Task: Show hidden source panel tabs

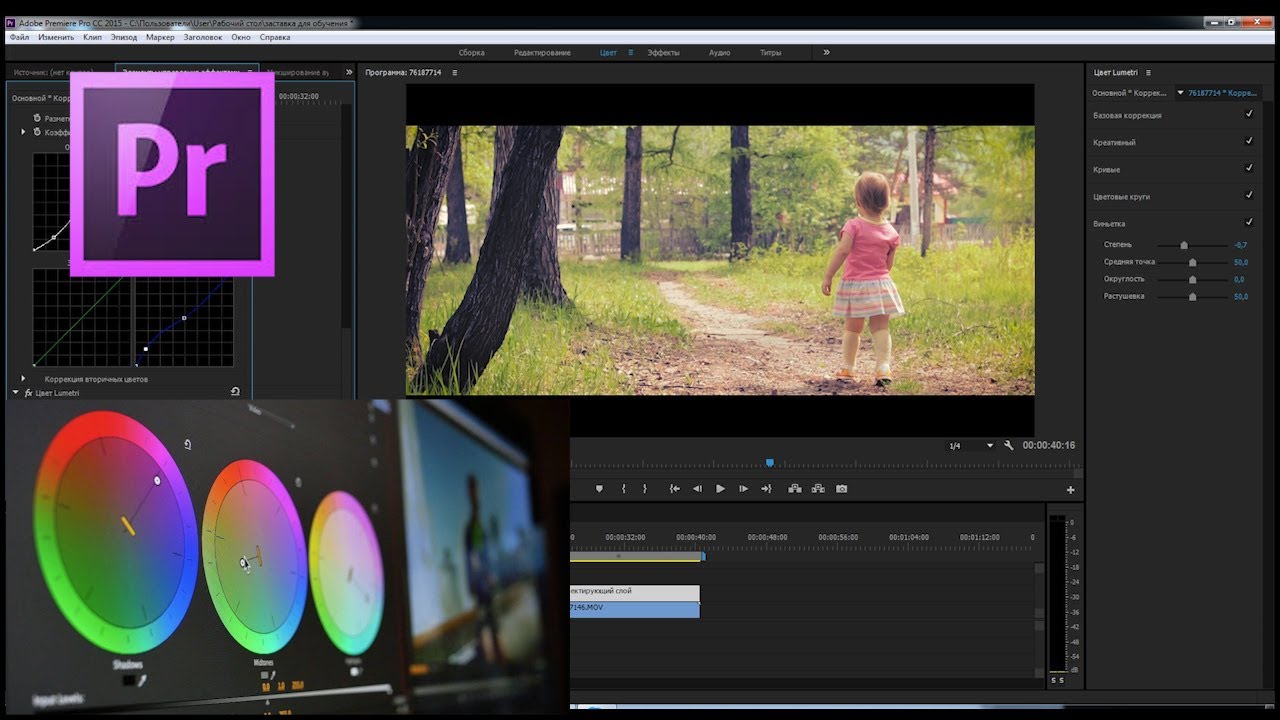Action: pos(348,72)
